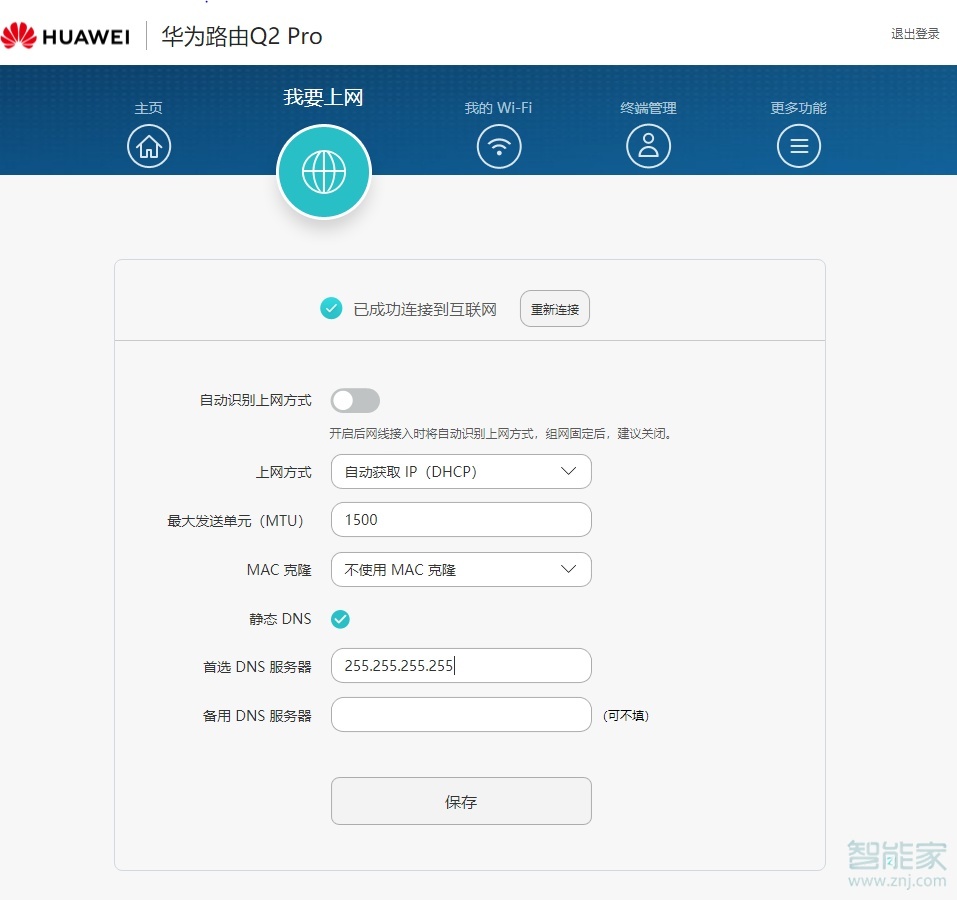Enable 自动识别上网方式 switch
The width and height of the screenshot is (957, 900).
[355, 399]
